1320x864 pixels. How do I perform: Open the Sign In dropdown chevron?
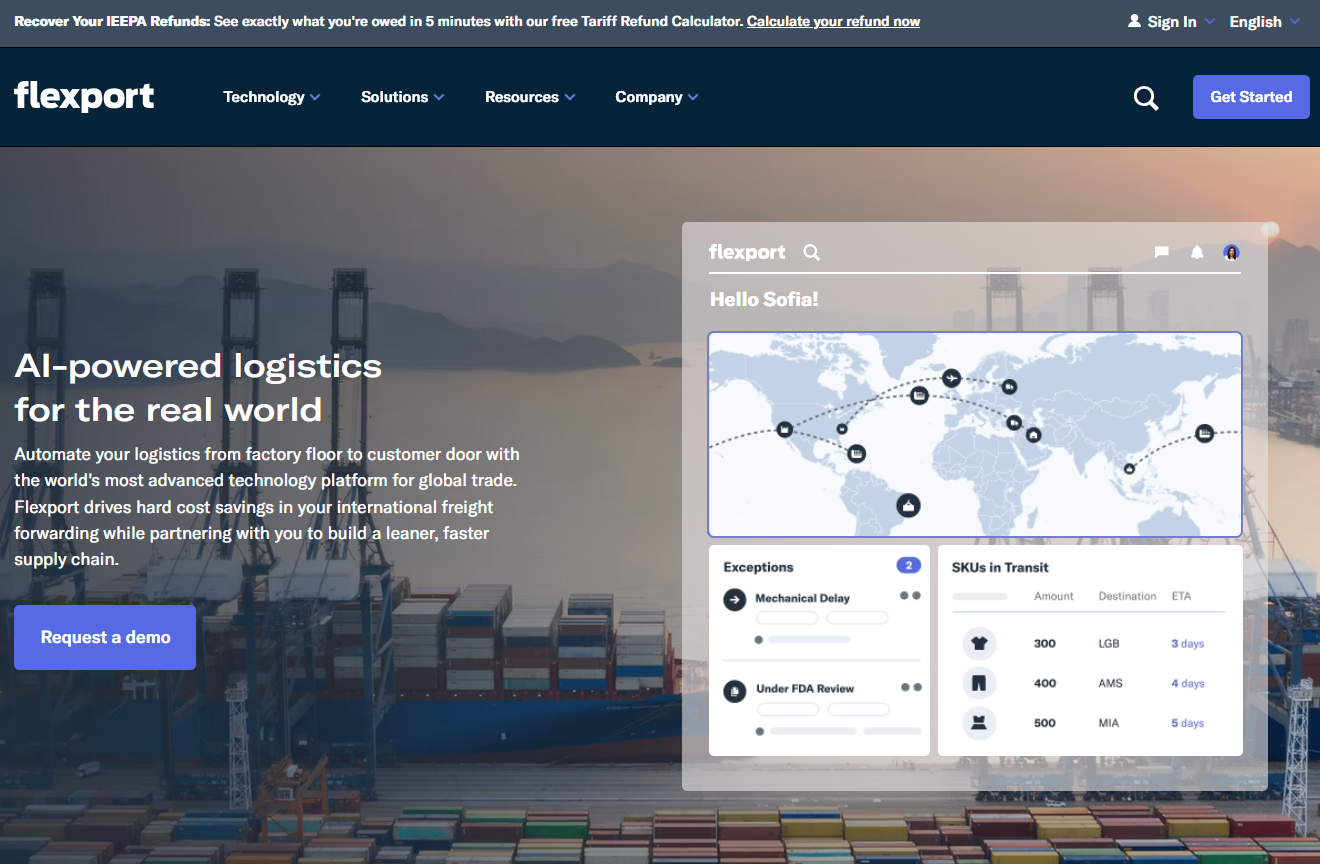pyautogui.click(x=1209, y=21)
